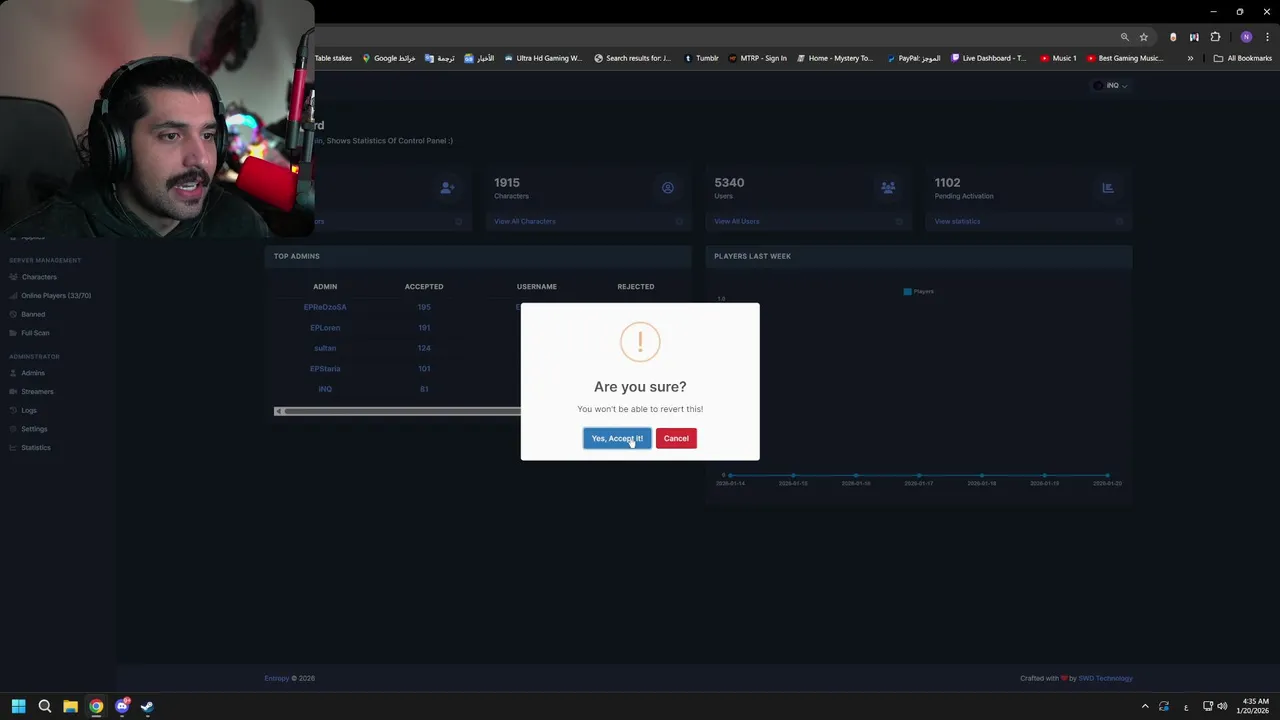Open the taskbar clock and date
Screen dimensions: 1280x720
(1254, 706)
